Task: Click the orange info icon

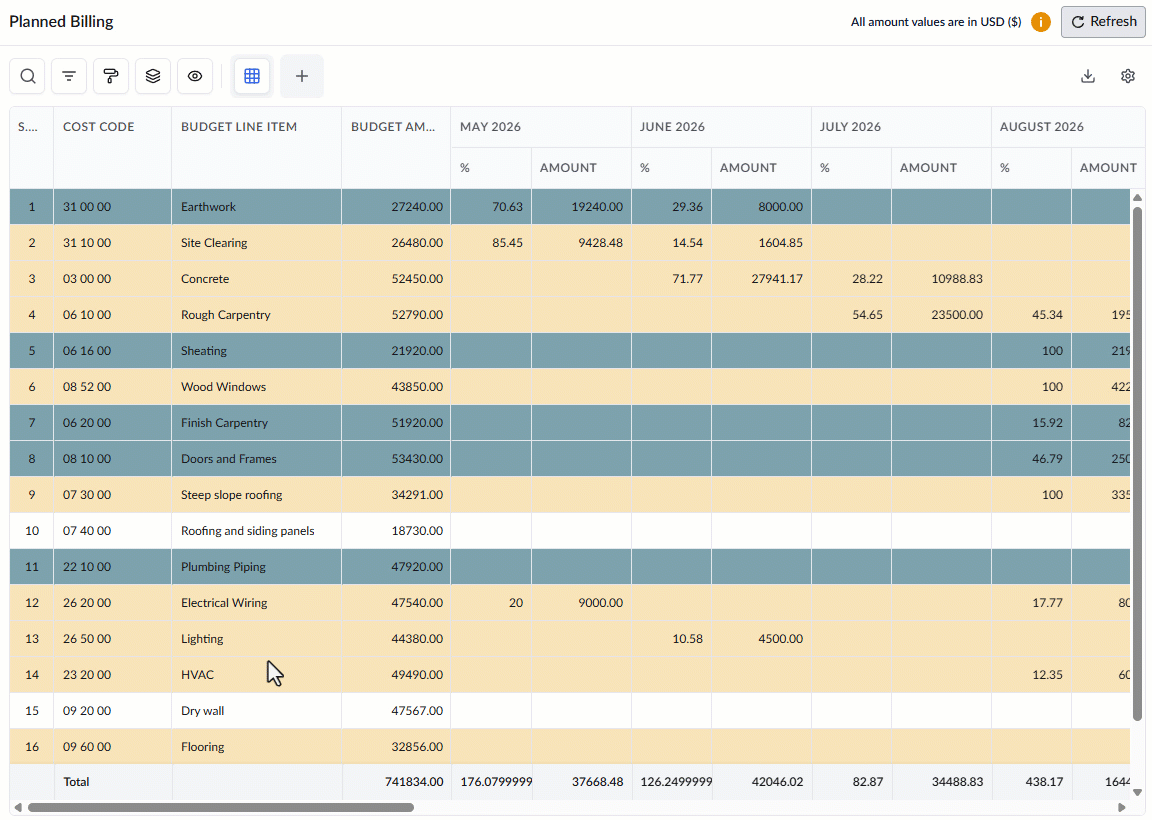Action: 1040,22
